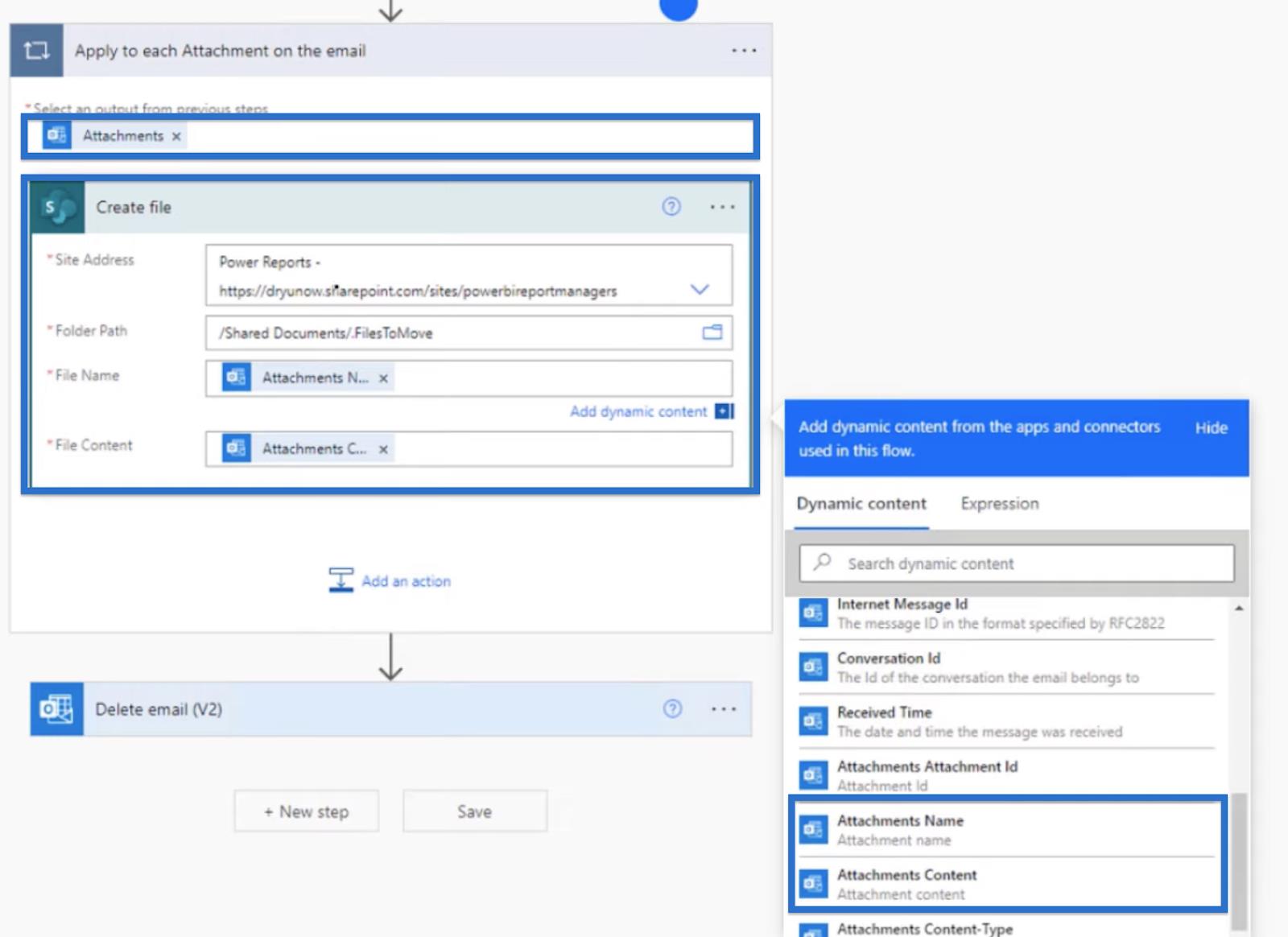The image size is (1288, 937).
Task: Click the Outlook icon beside Received Time
Action: pos(813,720)
